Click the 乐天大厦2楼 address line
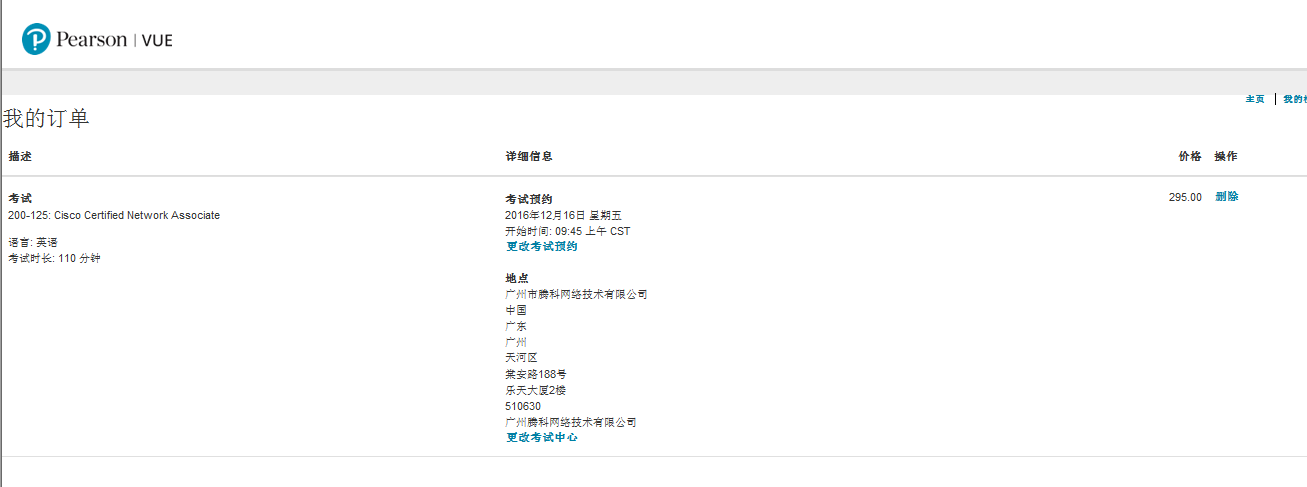Screen dimensions: 1307x487 pyautogui.click(x=535, y=390)
